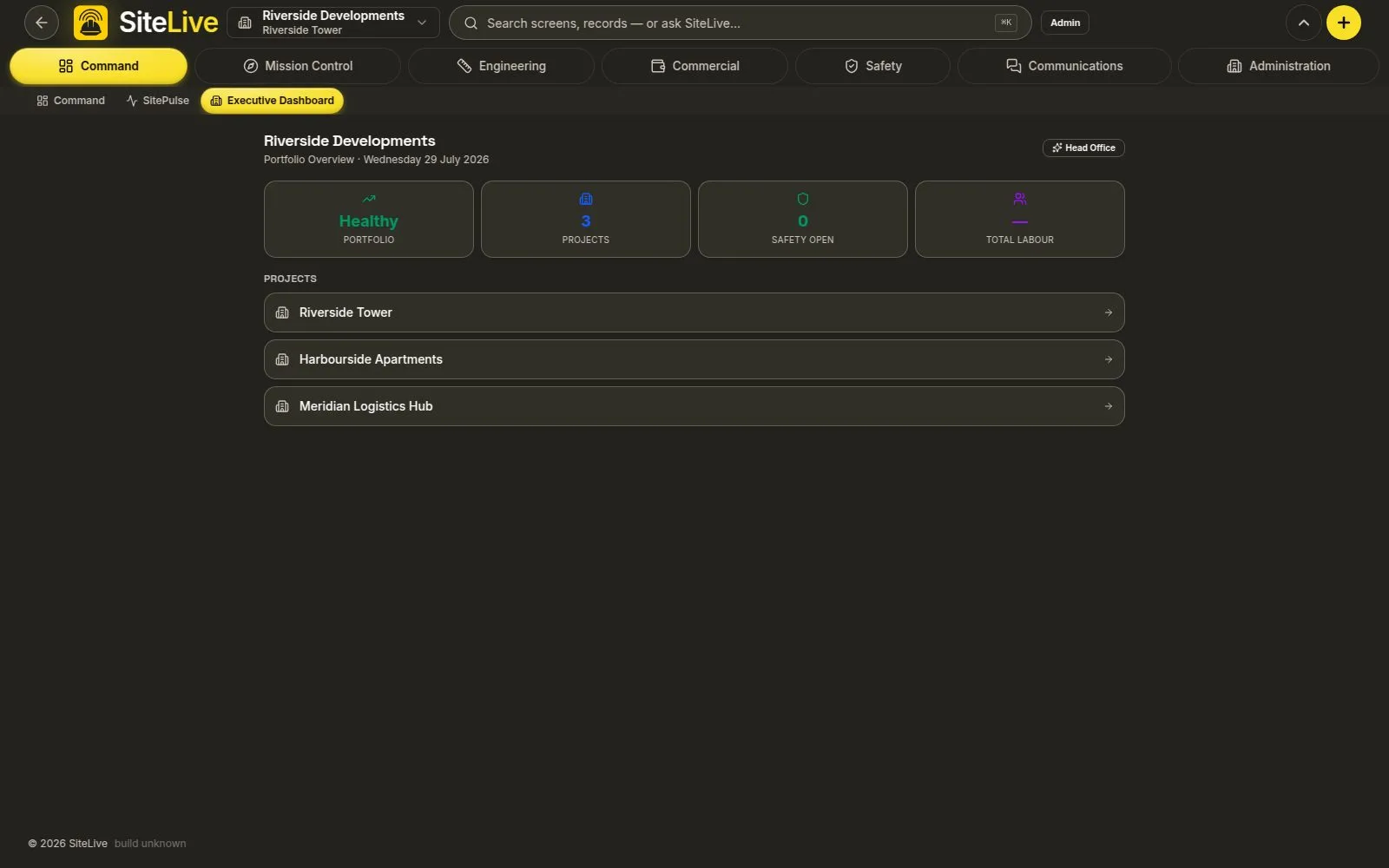
Task: Click the building icon beside Meridian Logistics Hub
Action: [x=282, y=406]
